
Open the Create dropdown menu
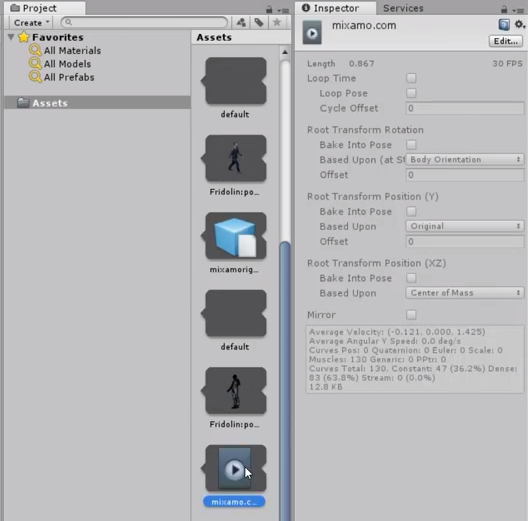tap(31, 23)
